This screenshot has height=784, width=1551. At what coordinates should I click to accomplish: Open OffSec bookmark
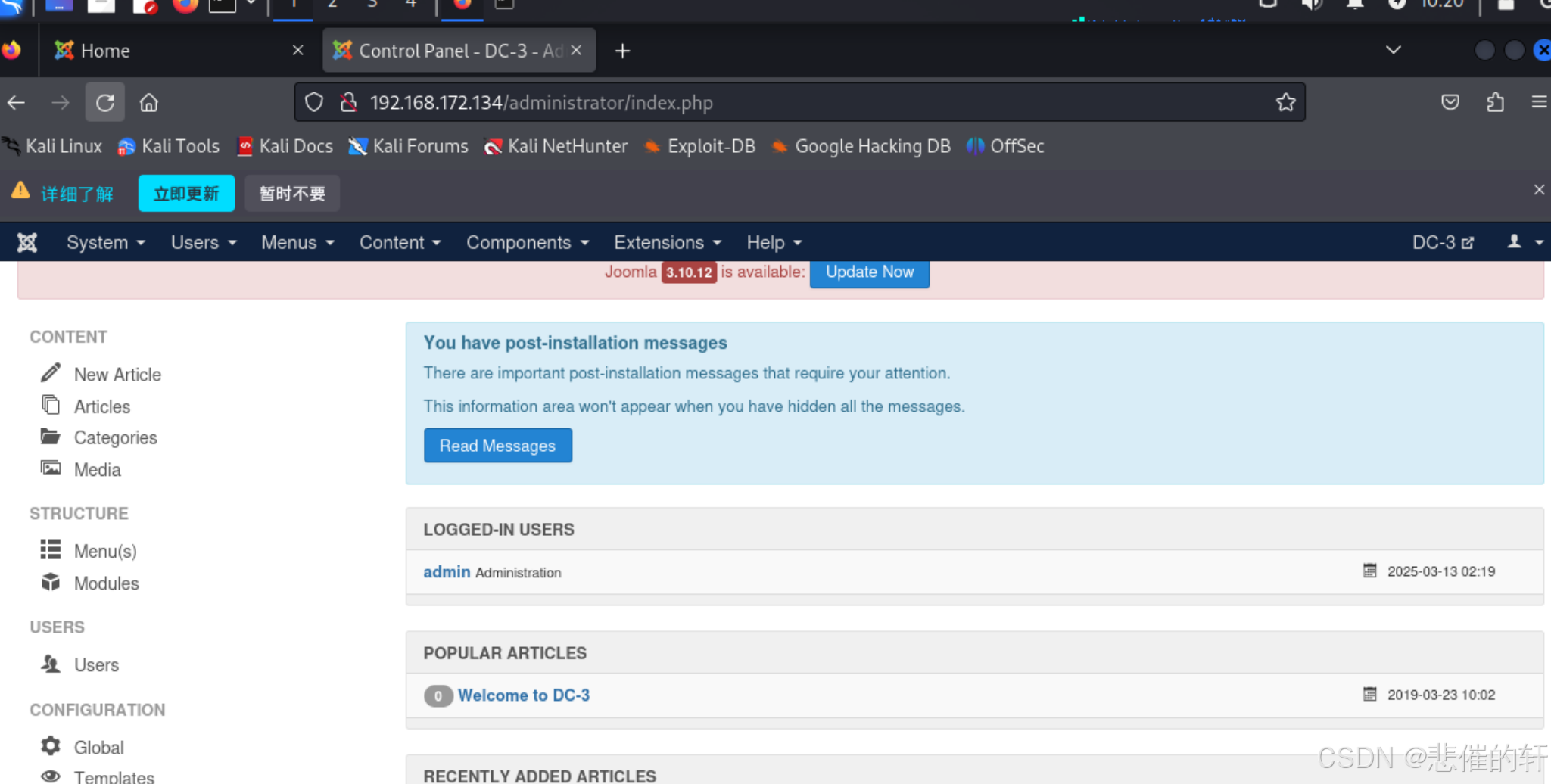(x=1005, y=146)
